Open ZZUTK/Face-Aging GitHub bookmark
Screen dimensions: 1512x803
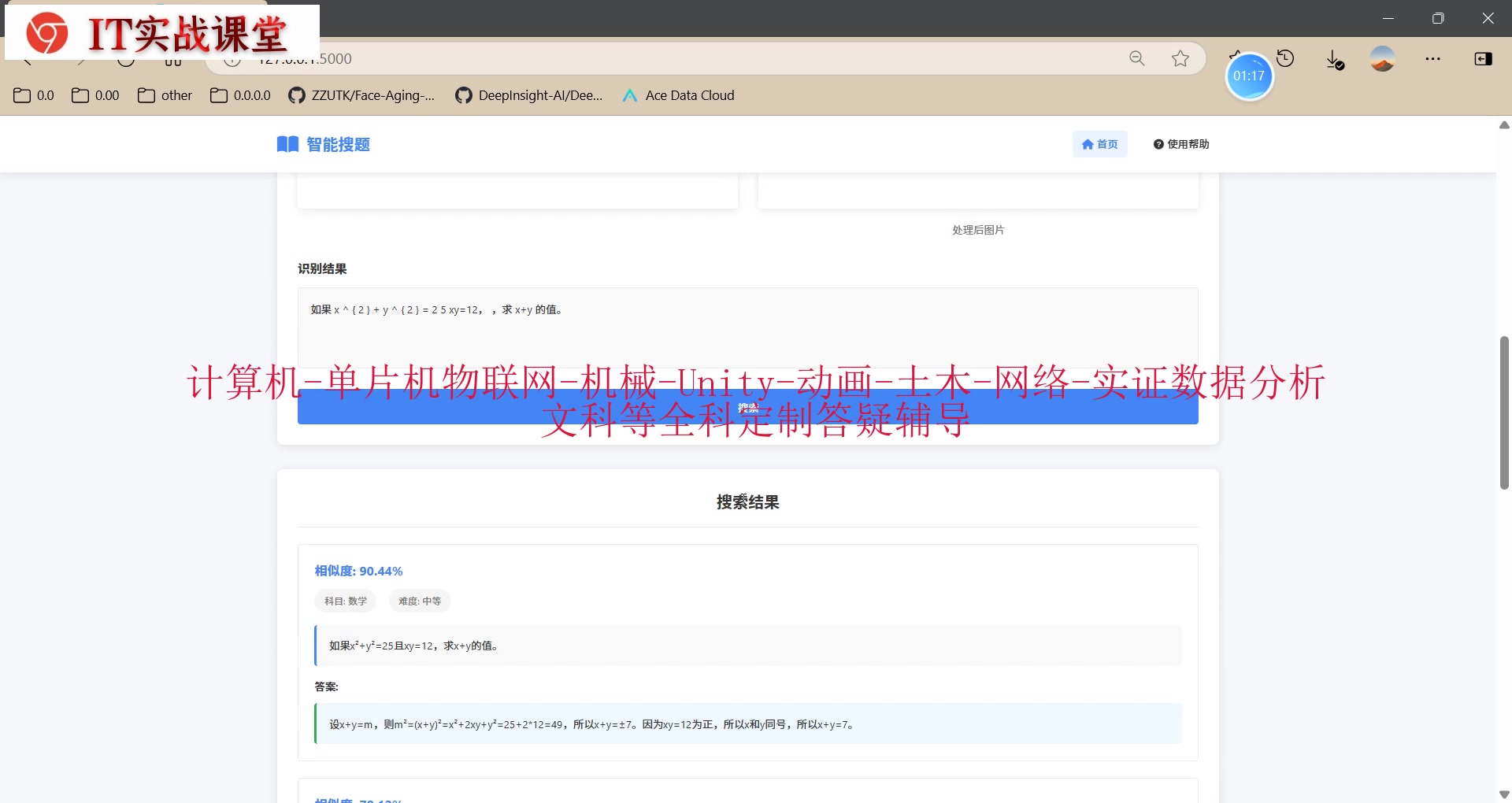(x=361, y=95)
